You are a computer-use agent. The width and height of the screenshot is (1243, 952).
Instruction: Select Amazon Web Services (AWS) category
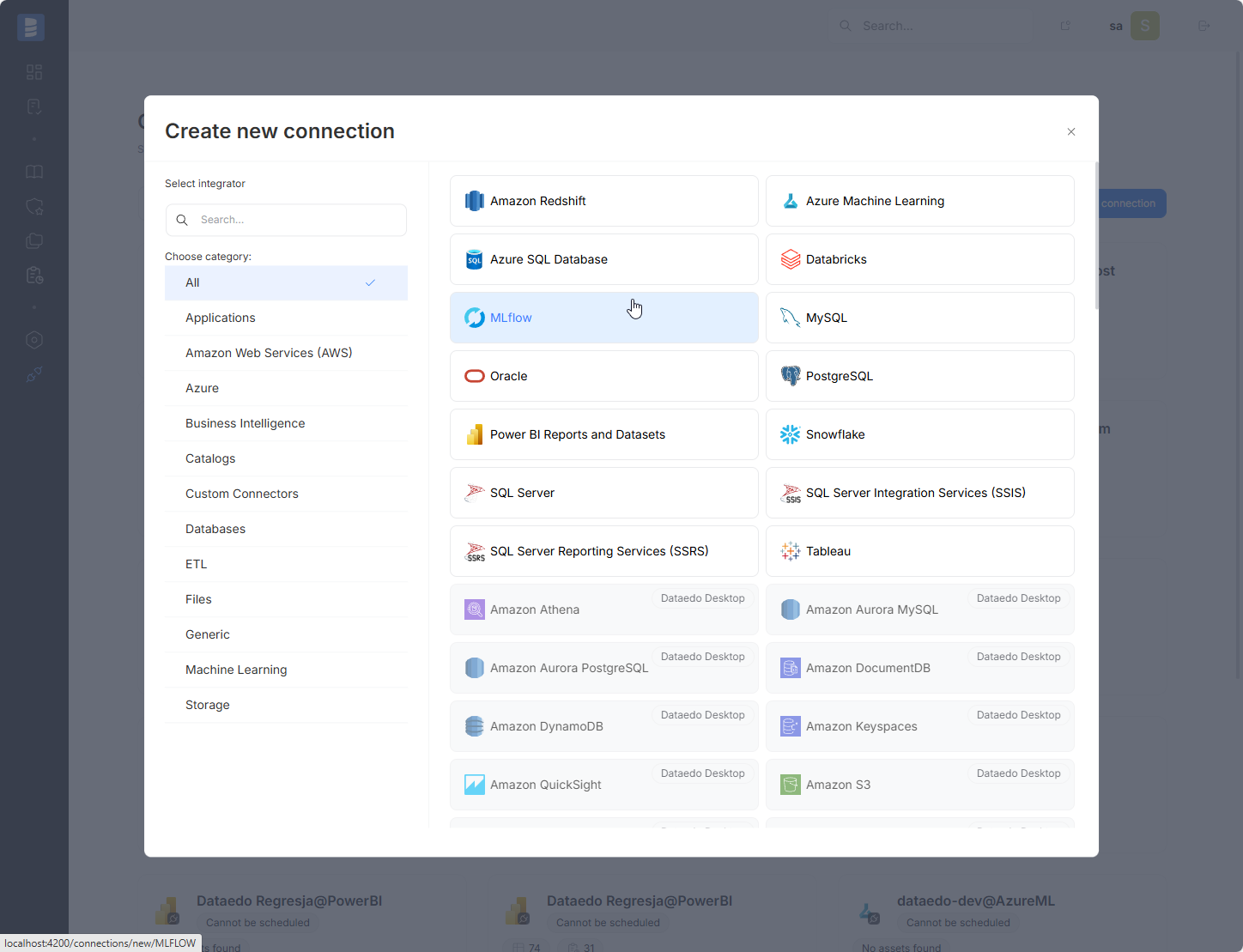point(269,353)
